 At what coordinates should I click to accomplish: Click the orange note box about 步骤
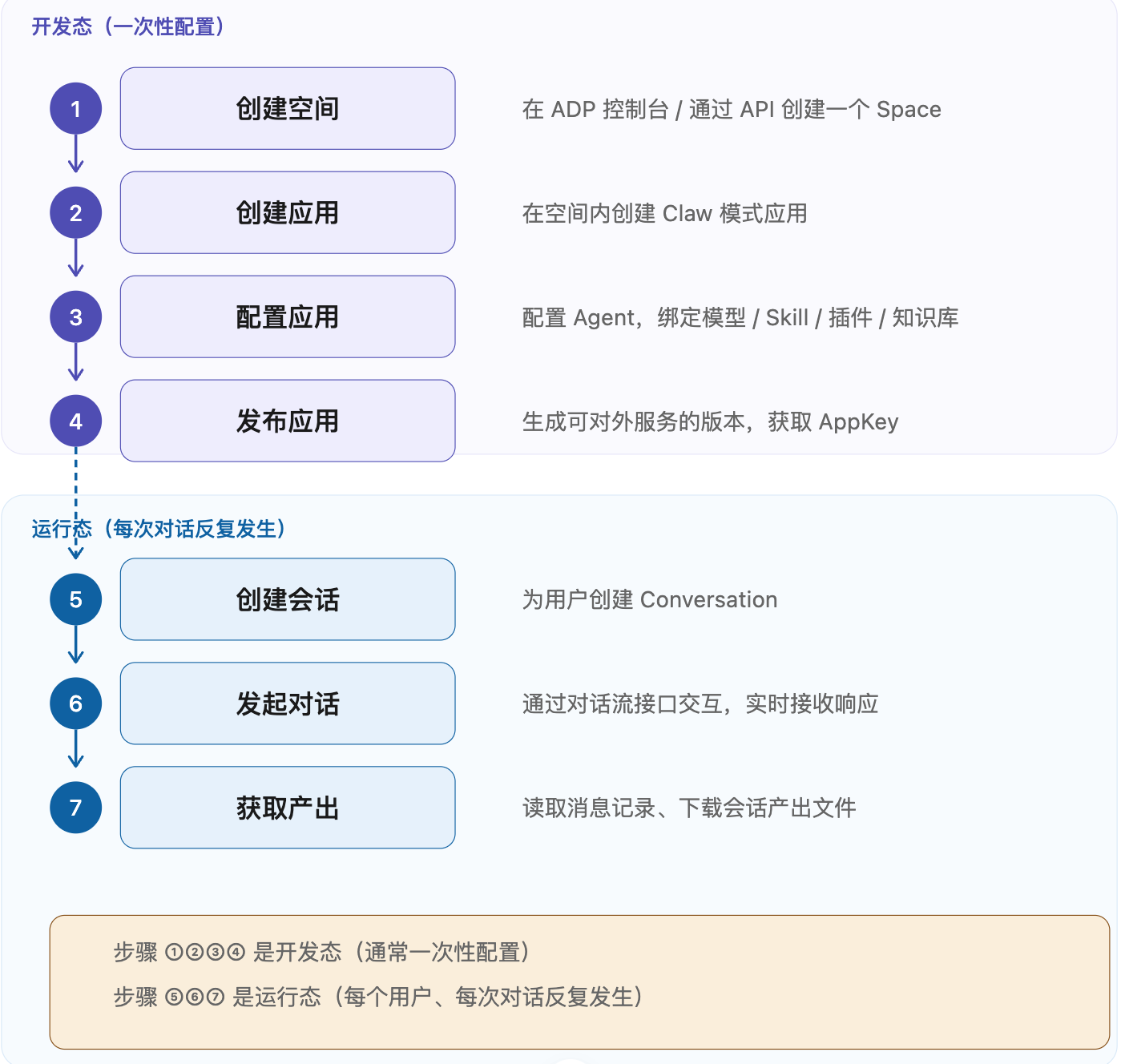tap(579, 982)
